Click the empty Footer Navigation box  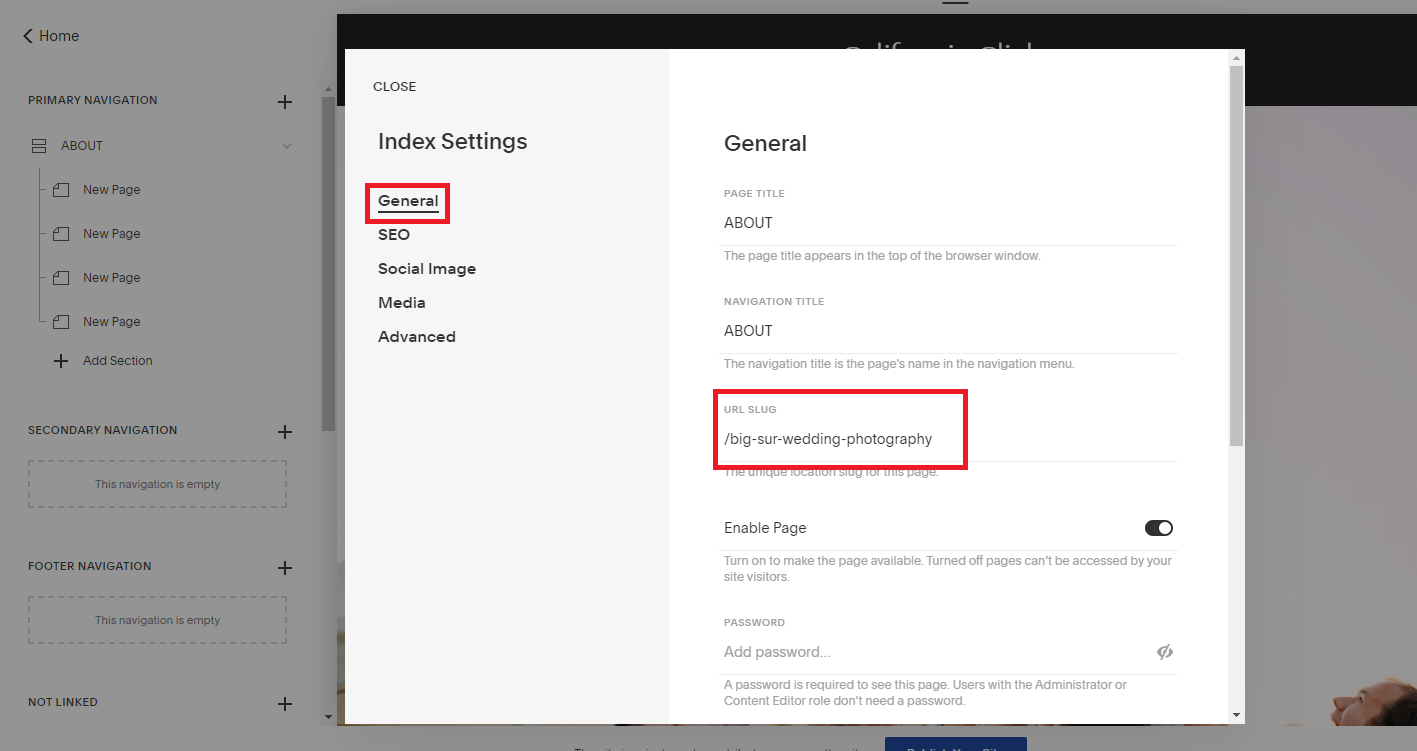pos(157,620)
